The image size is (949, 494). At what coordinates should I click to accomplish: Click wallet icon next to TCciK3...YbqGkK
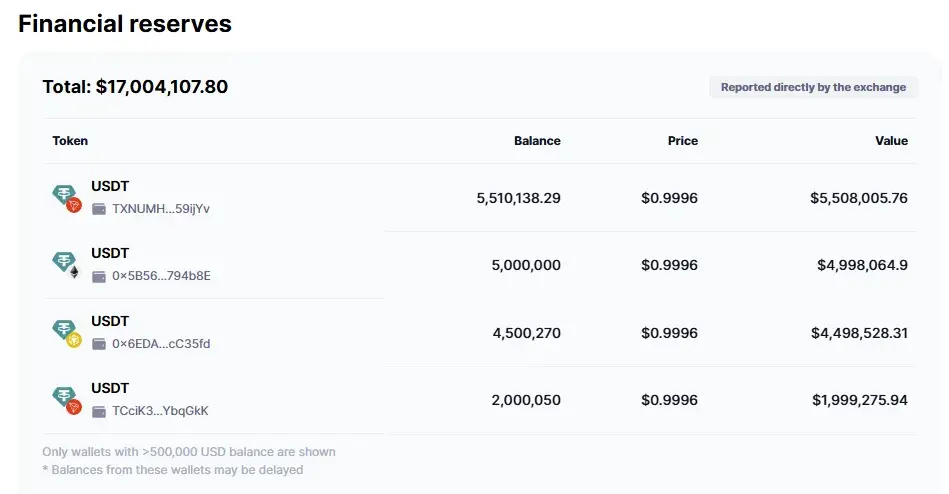(x=99, y=411)
